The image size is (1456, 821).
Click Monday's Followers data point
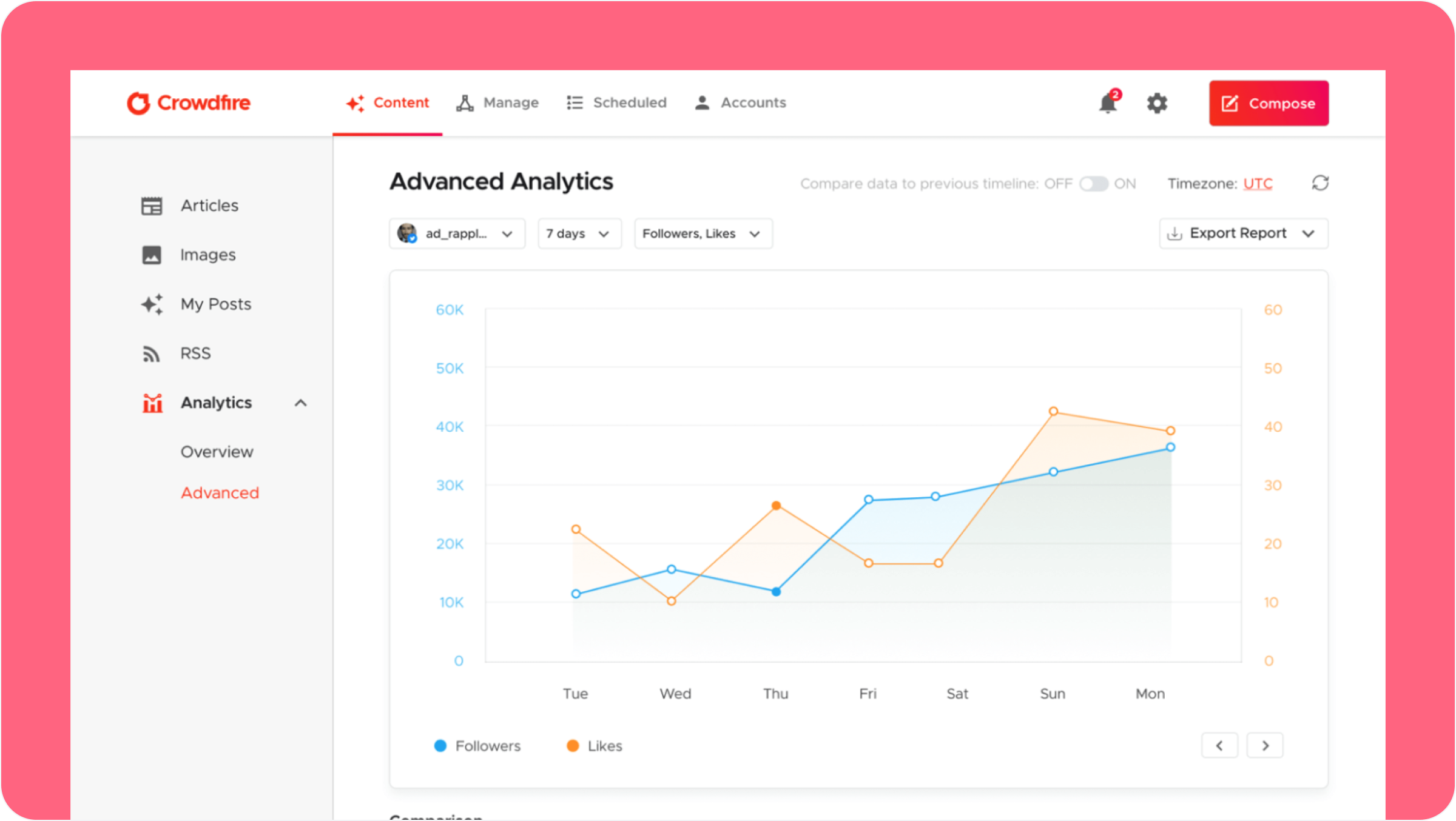(1170, 447)
